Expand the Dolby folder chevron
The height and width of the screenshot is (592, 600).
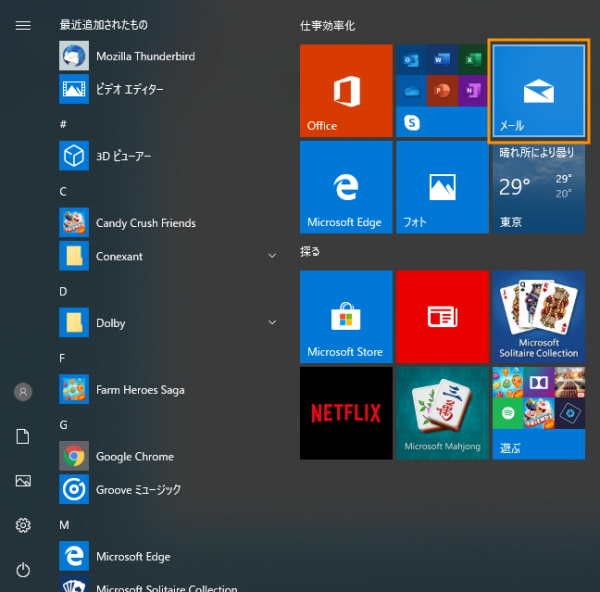[x=272, y=322]
